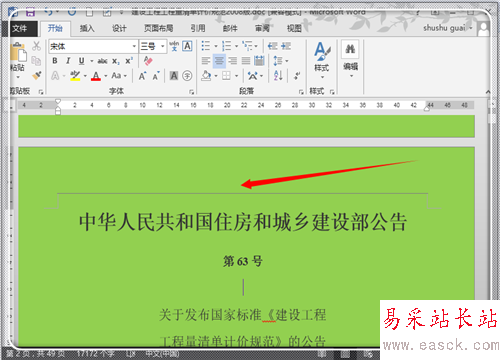Click the Asian layout character scaling icon

pyautogui.click(x=252, y=76)
